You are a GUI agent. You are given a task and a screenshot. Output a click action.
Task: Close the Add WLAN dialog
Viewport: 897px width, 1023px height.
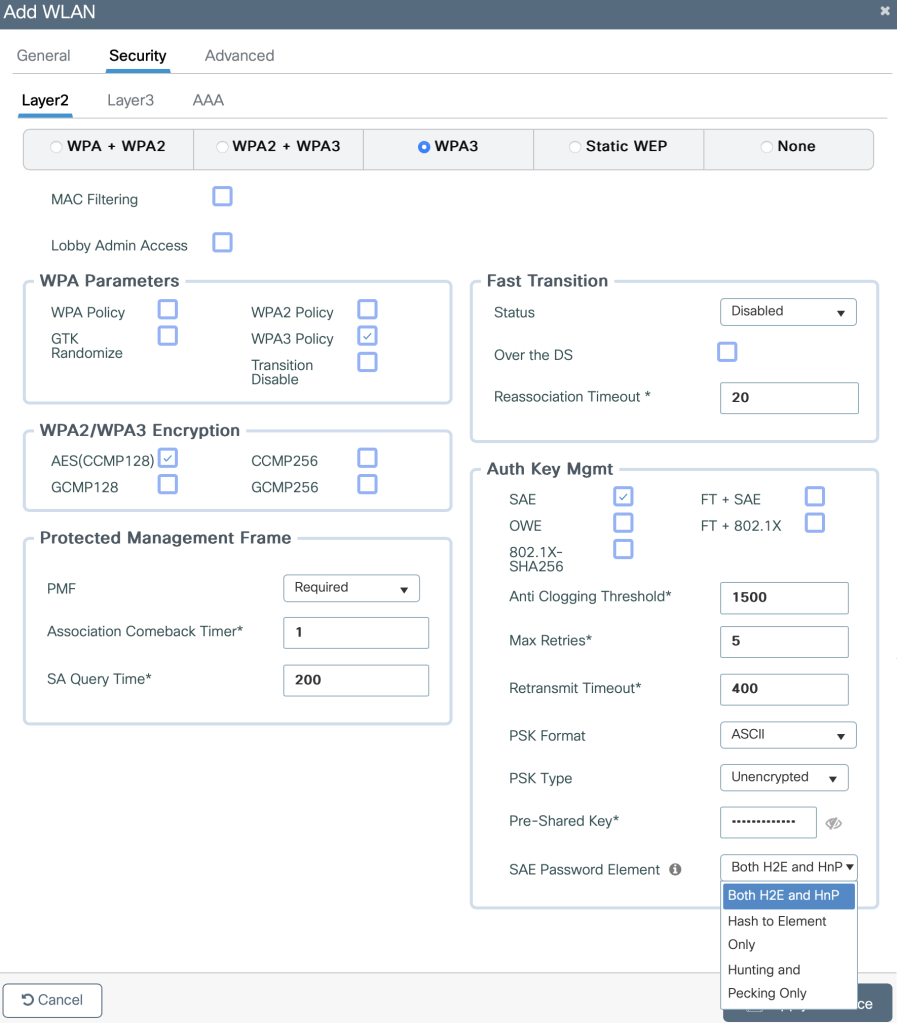click(884, 12)
